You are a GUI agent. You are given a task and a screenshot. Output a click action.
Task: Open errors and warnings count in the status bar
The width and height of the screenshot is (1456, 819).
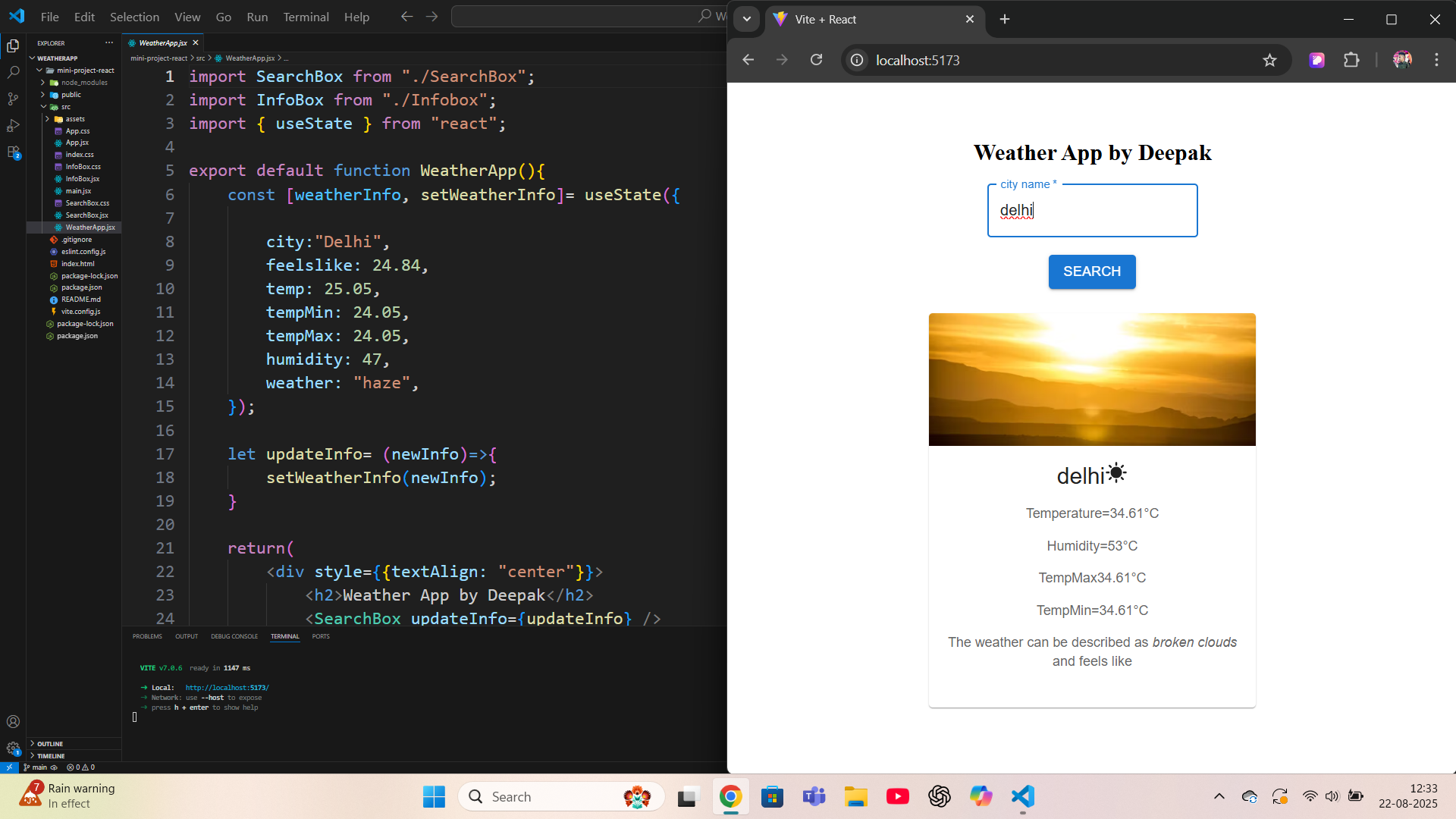click(x=81, y=767)
